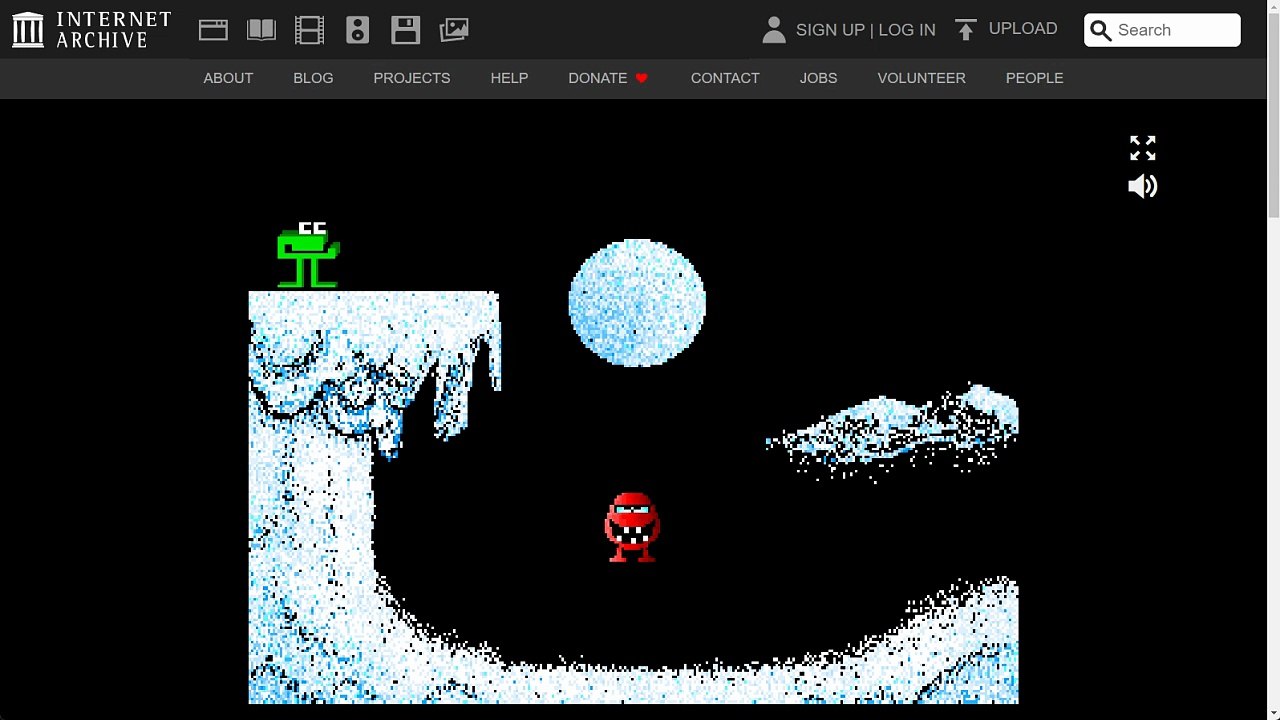Open the Contact page
This screenshot has width=1280, height=720.
[x=725, y=78]
